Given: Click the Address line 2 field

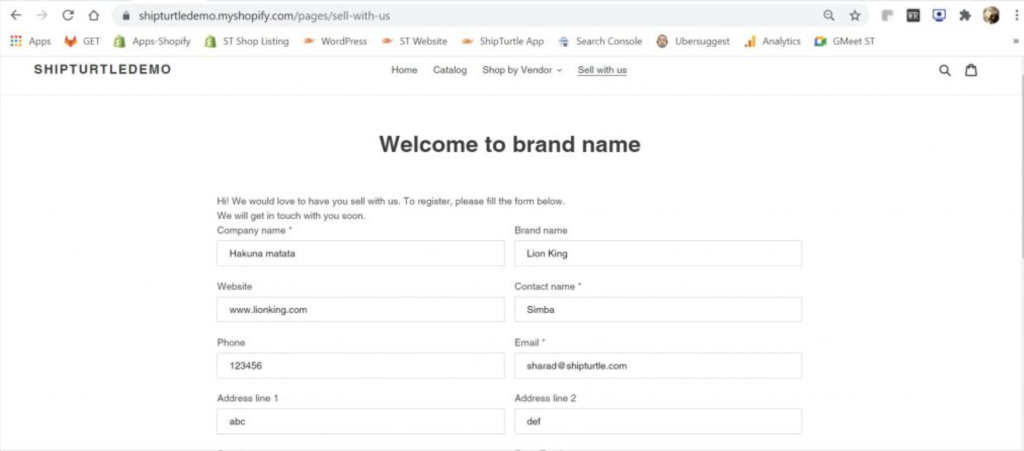Looking at the screenshot, I should pos(658,422).
